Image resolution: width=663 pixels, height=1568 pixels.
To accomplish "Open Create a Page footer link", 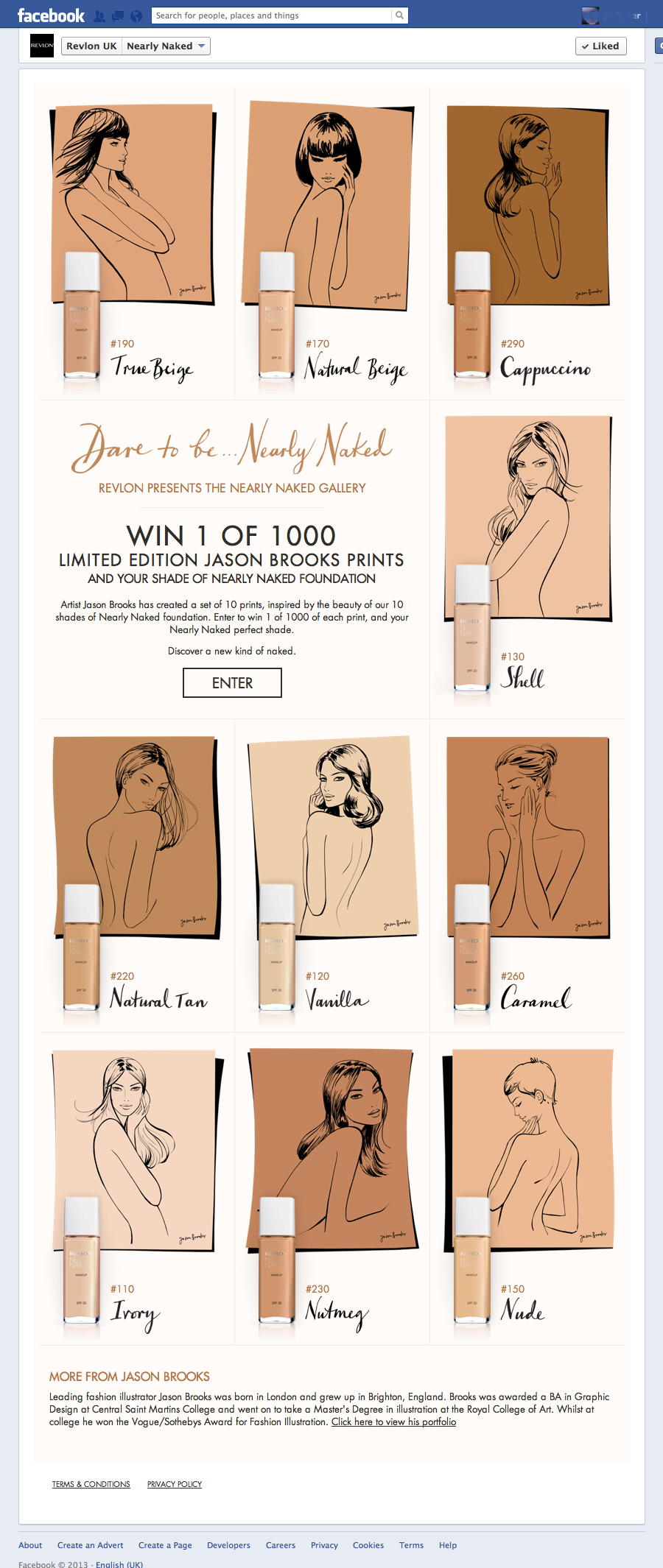I will pos(165,1545).
